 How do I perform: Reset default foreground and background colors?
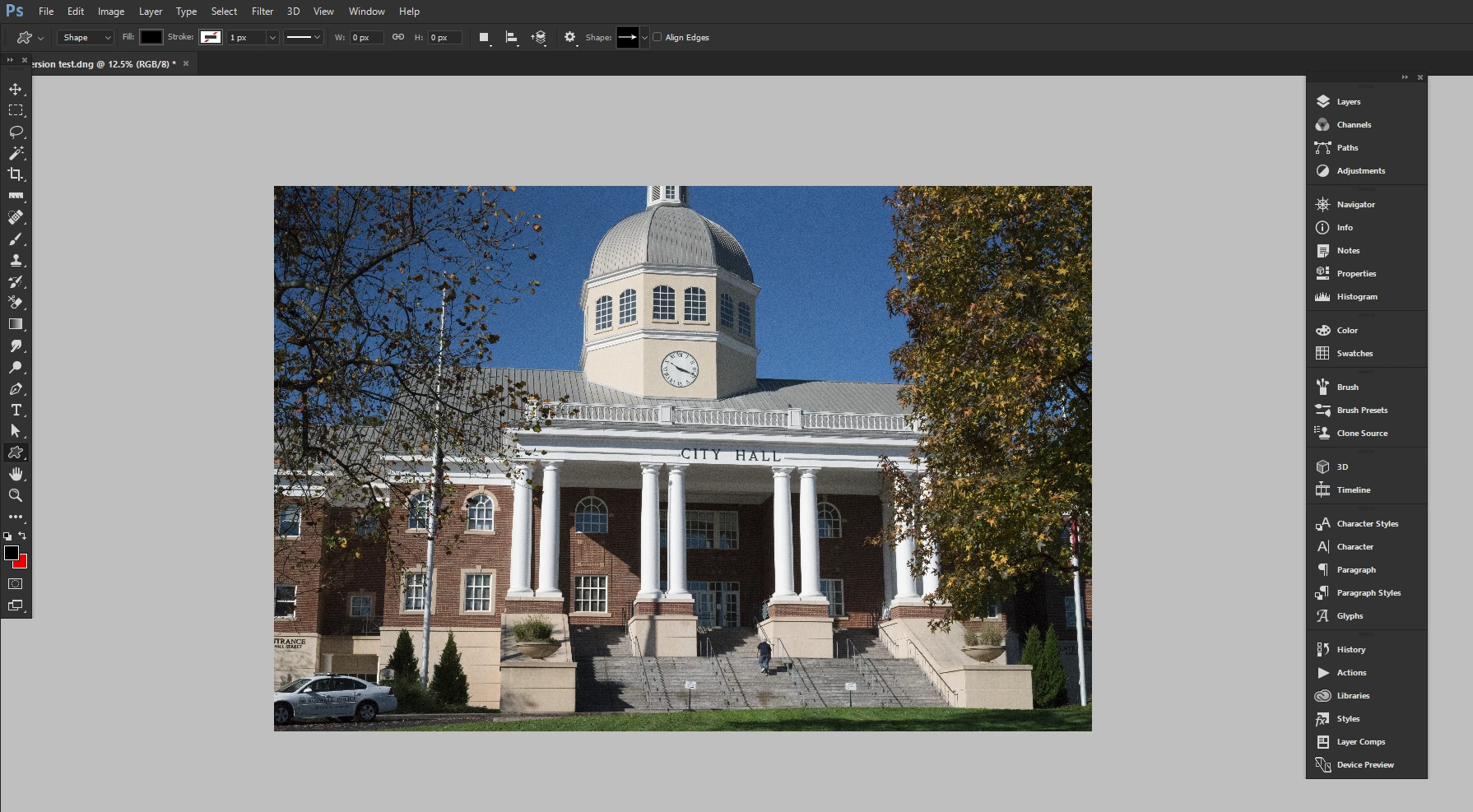[x=7, y=536]
